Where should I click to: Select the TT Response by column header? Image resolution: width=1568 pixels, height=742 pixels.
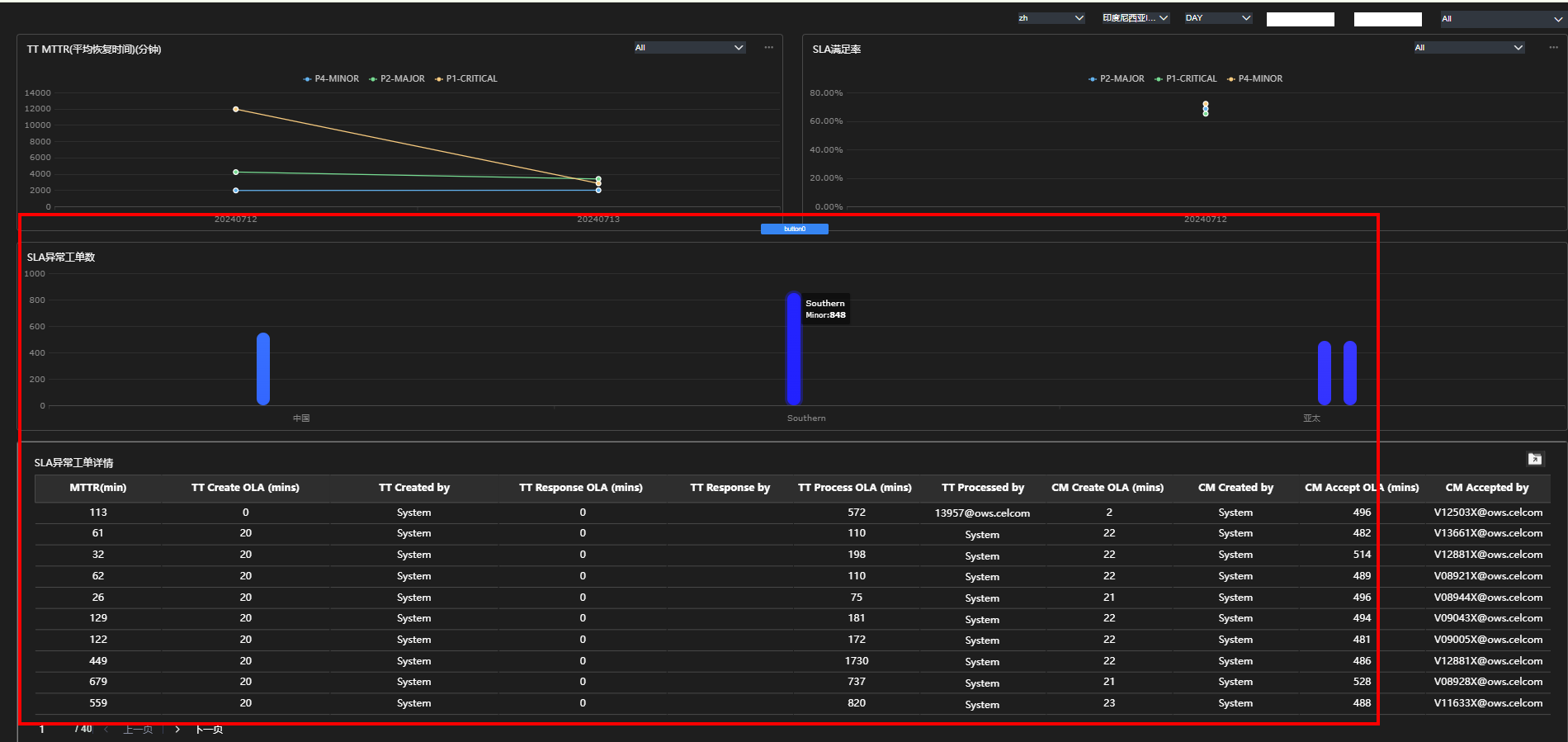click(730, 488)
